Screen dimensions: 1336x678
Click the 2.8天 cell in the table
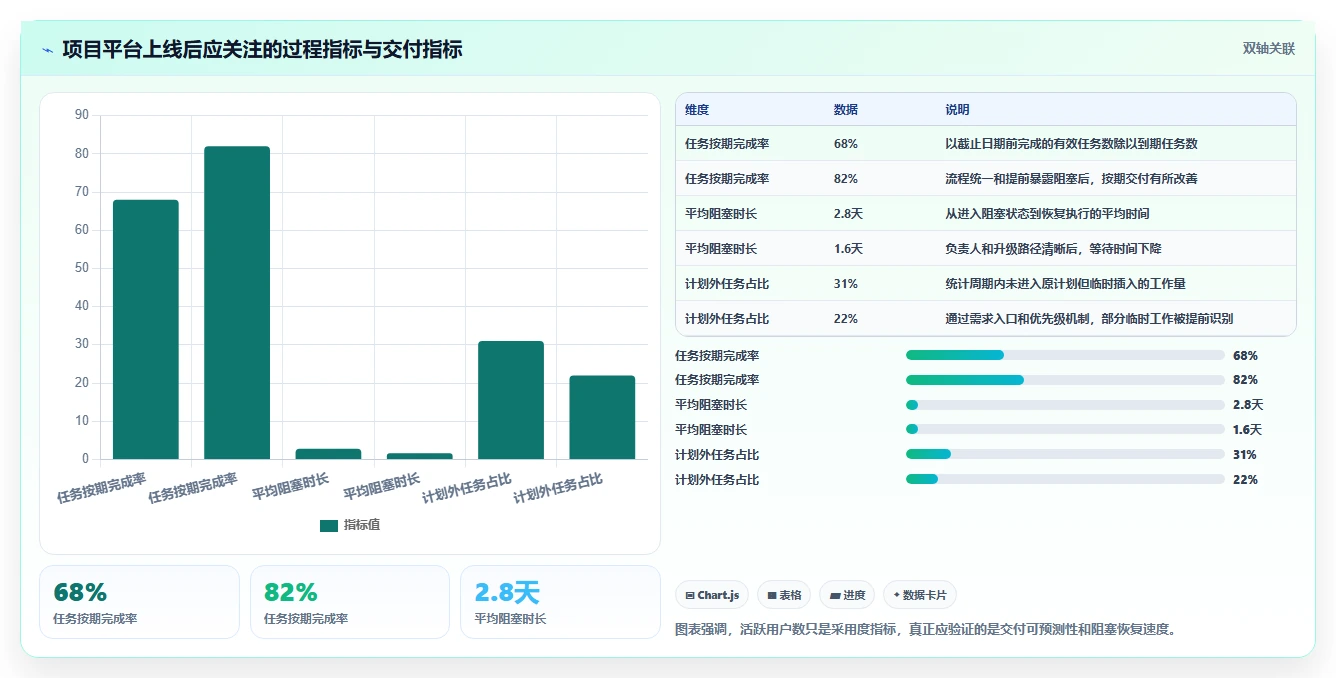tap(848, 214)
